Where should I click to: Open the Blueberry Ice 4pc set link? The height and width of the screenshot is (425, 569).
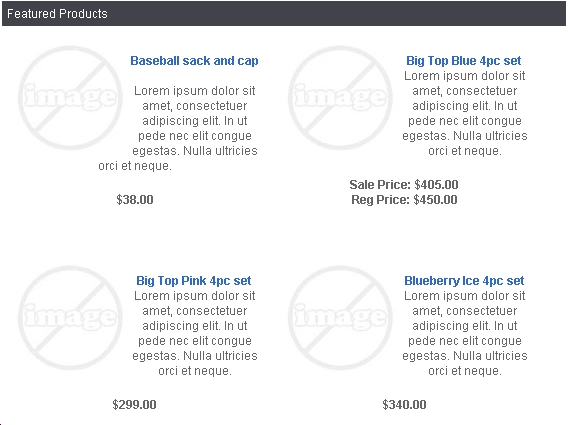click(464, 281)
